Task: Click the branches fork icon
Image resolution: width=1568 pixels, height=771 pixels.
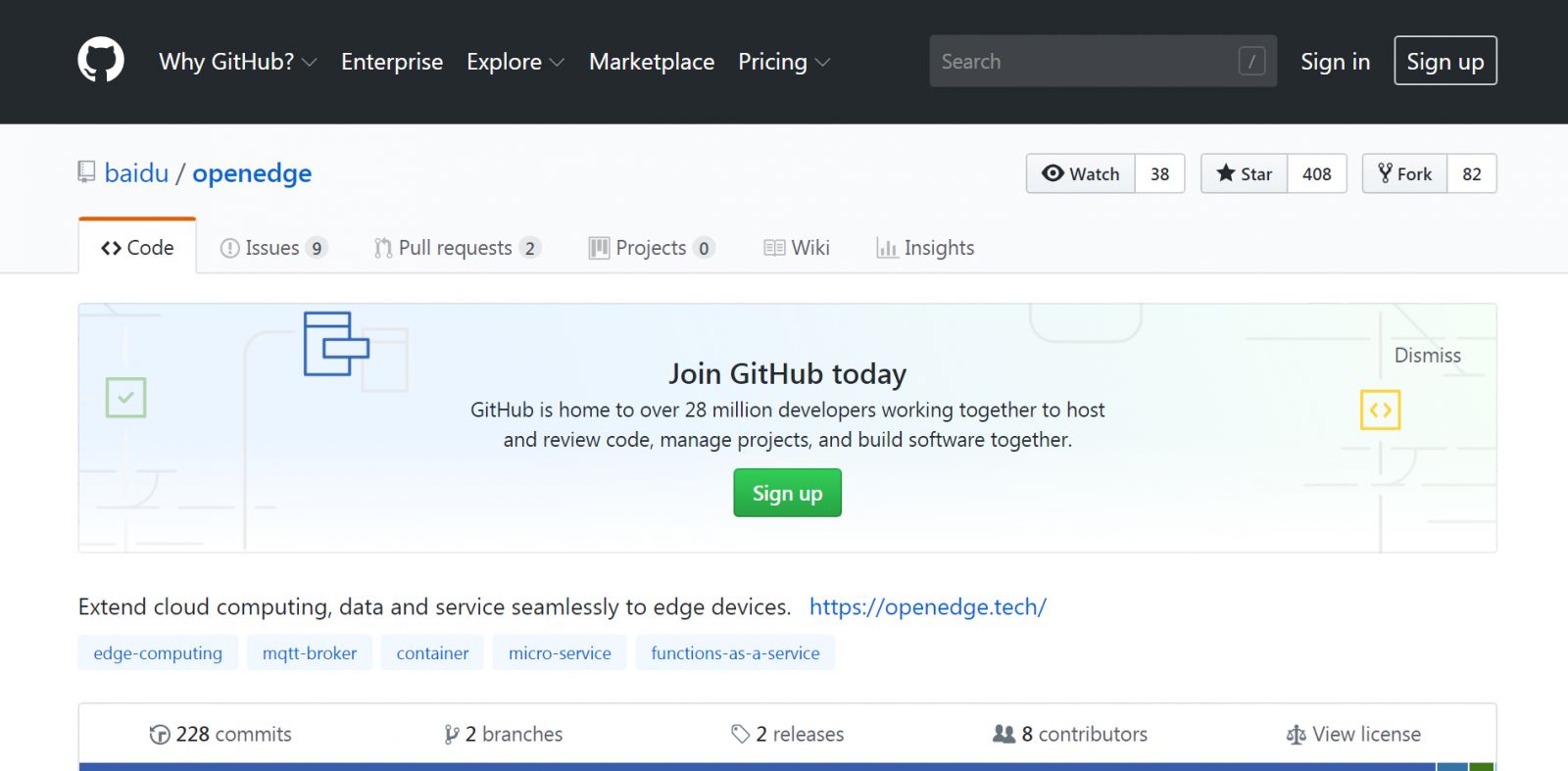Action: tap(451, 735)
